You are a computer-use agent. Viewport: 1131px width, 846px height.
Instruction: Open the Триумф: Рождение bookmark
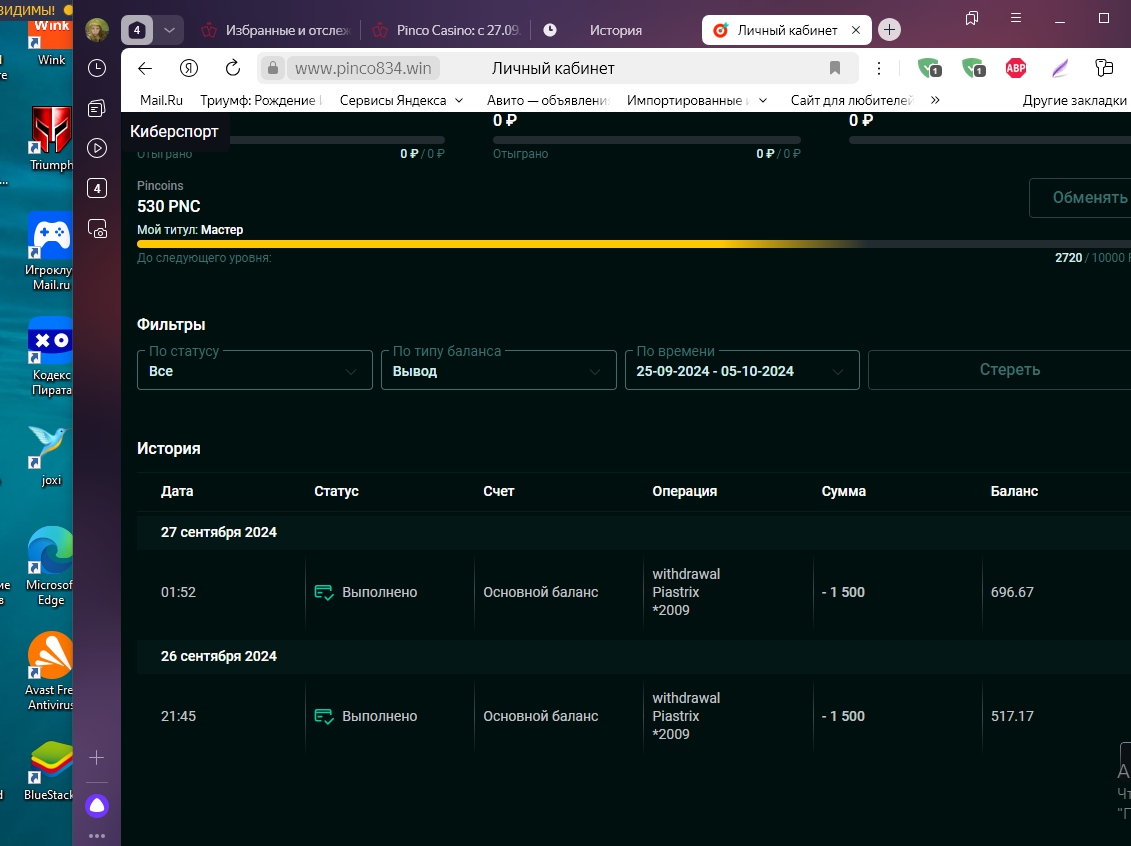point(260,100)
